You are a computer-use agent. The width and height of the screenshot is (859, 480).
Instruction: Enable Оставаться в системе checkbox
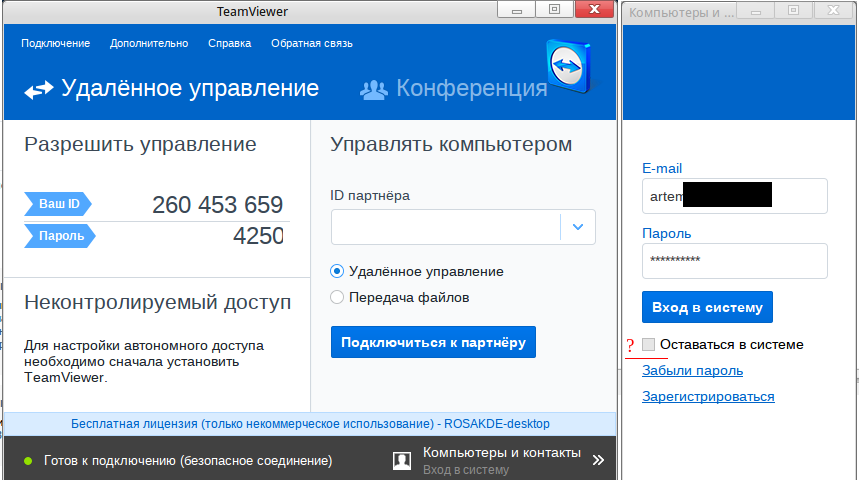pyautogui.click(x=649, y=345)
